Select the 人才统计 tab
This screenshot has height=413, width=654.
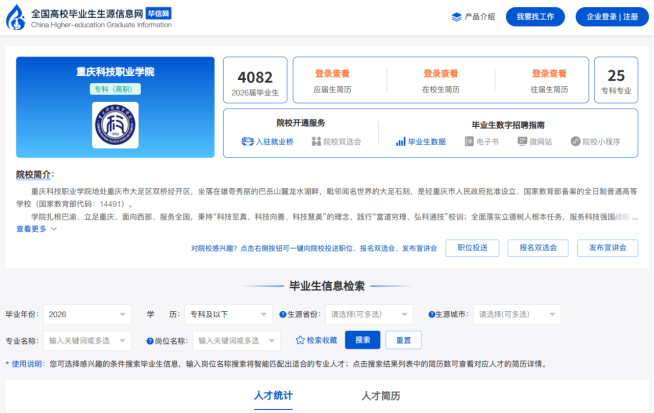pos(273,396)
